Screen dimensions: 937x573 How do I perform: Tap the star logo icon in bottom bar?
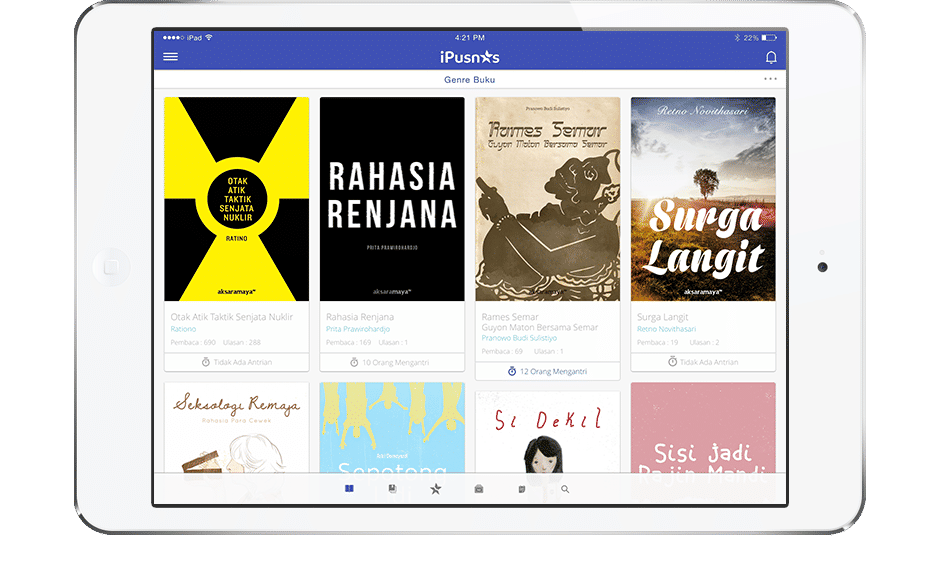tap(436, 489)
